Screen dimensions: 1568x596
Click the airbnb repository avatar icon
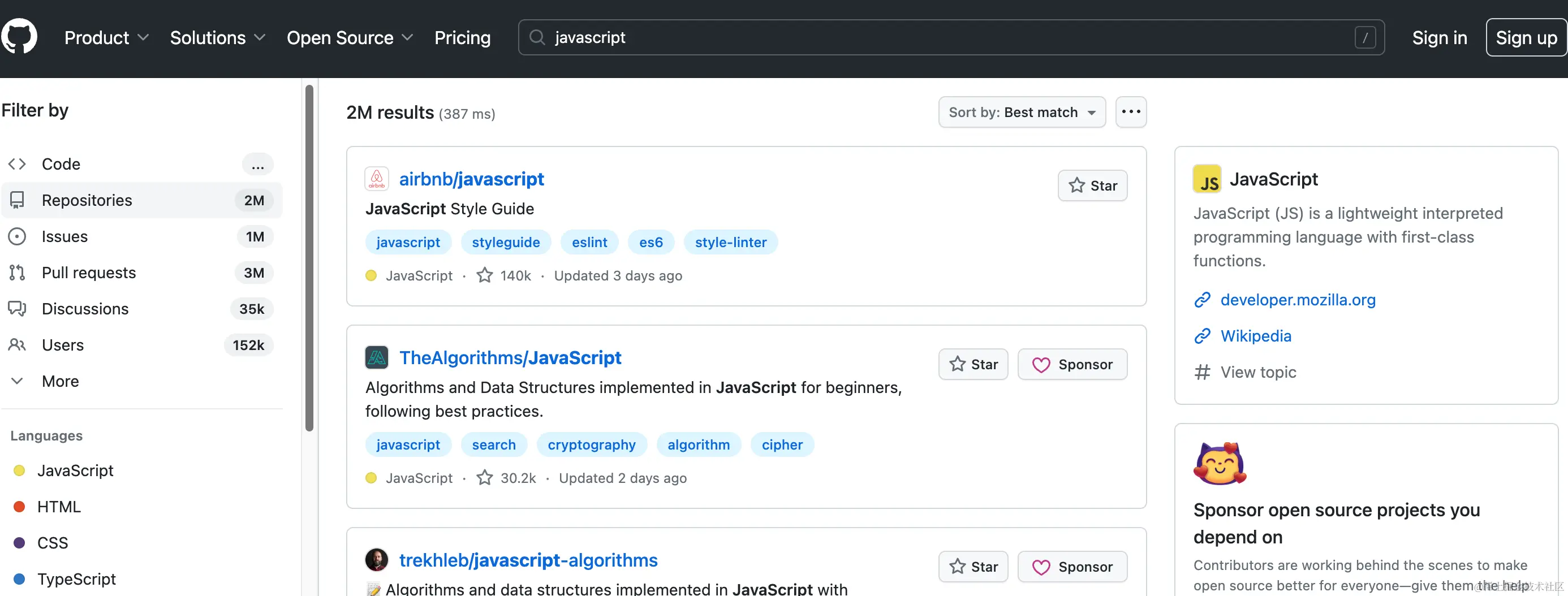[376, 179]
